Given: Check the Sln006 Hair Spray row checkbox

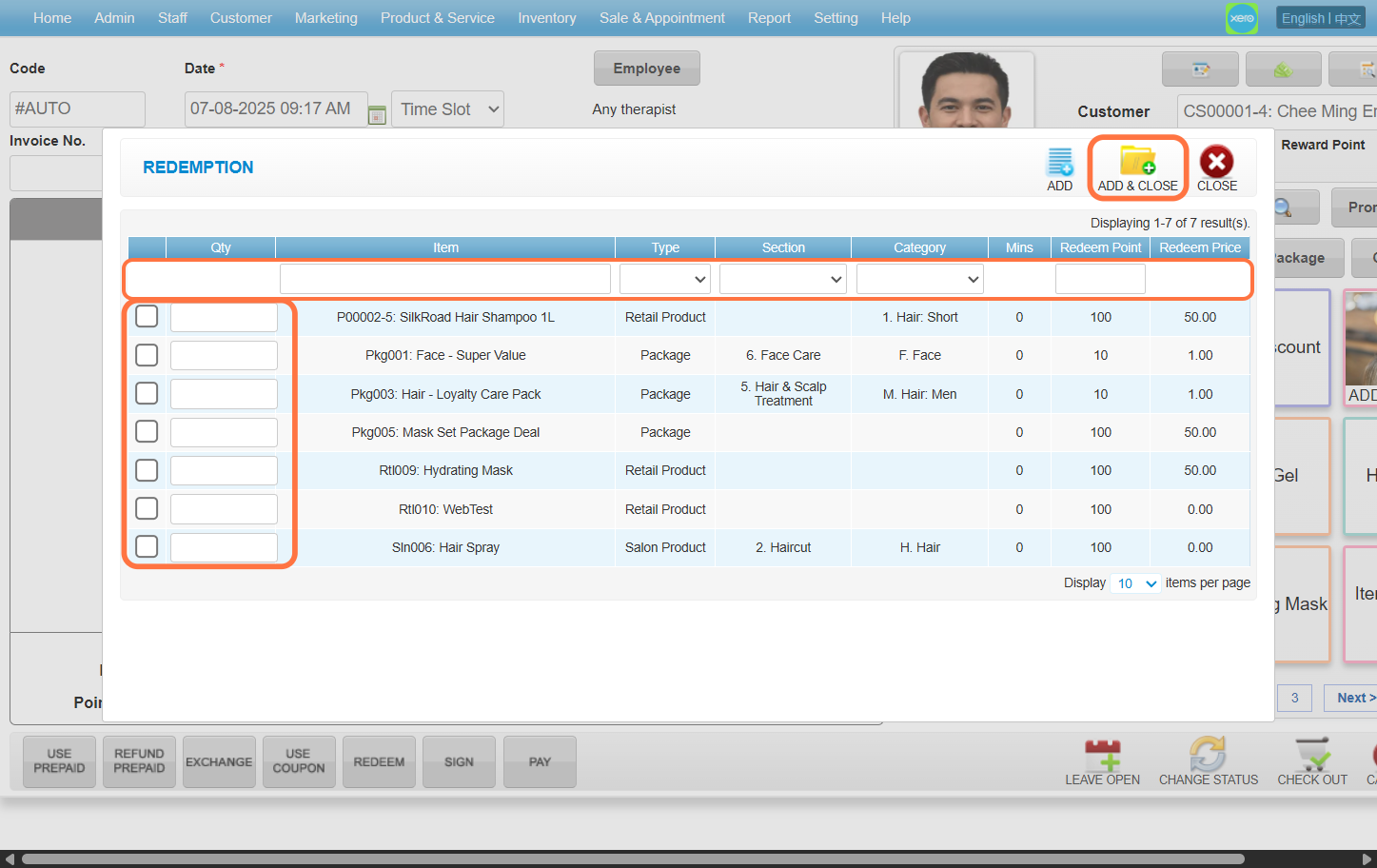Looking at the screenshot, I should pyautogui.click(x=147, y=546).
